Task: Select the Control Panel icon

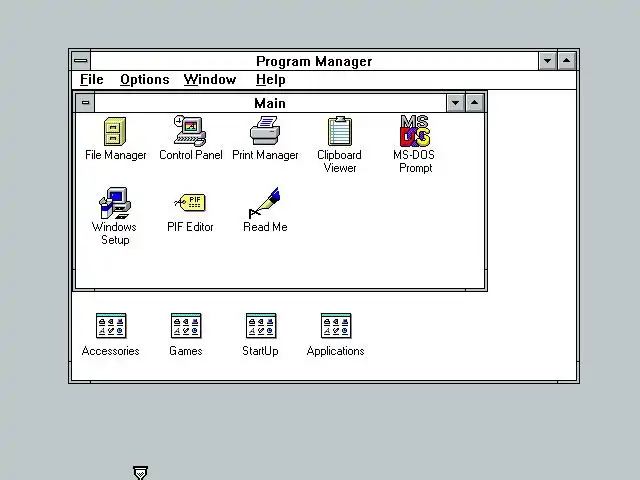Action: [x=190, y=131]
